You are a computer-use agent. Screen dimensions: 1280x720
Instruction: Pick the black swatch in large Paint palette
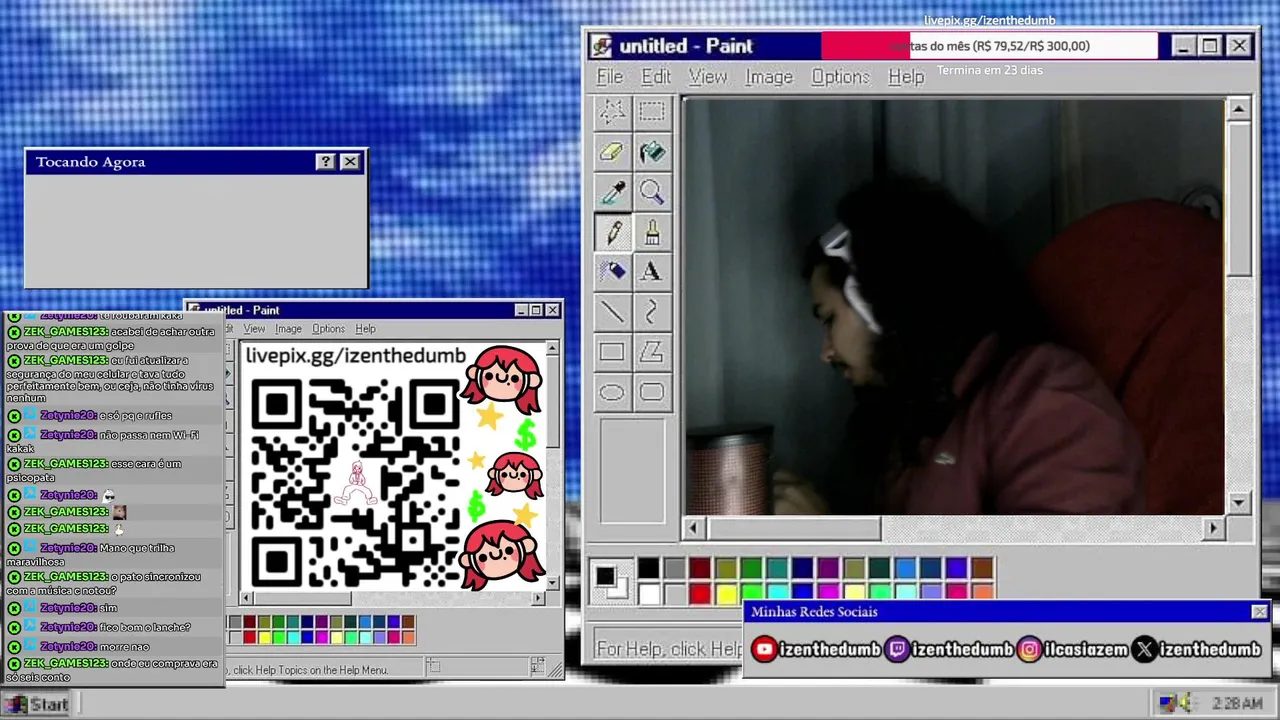649,569
